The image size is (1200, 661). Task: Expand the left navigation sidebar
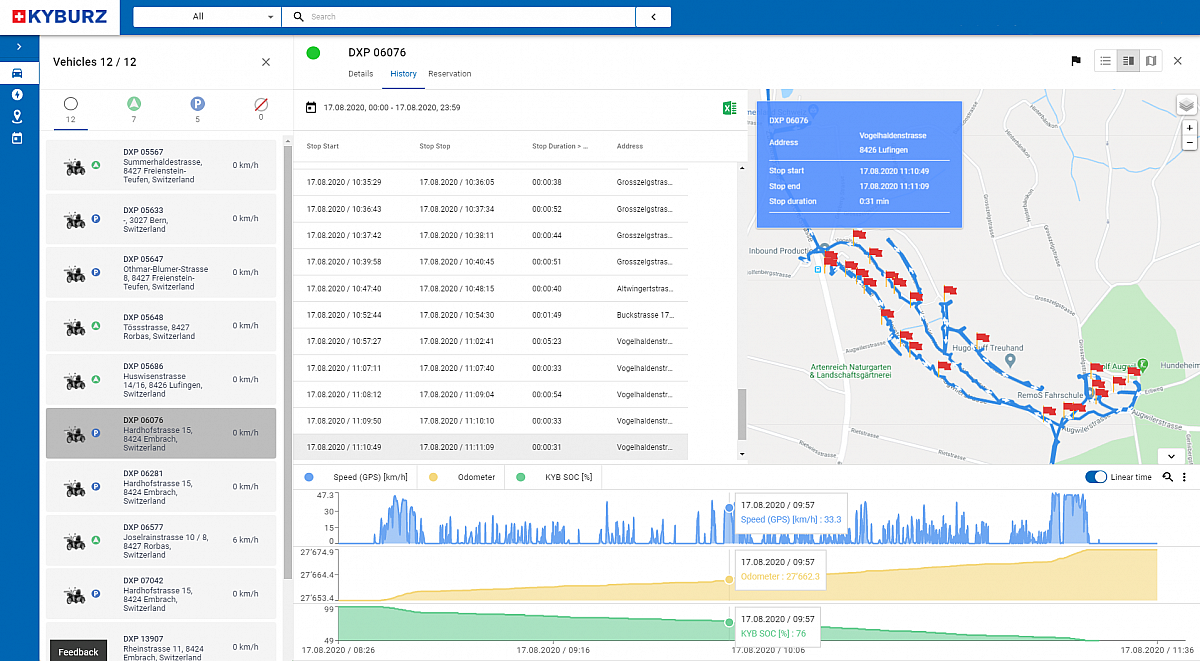[18, 47]
